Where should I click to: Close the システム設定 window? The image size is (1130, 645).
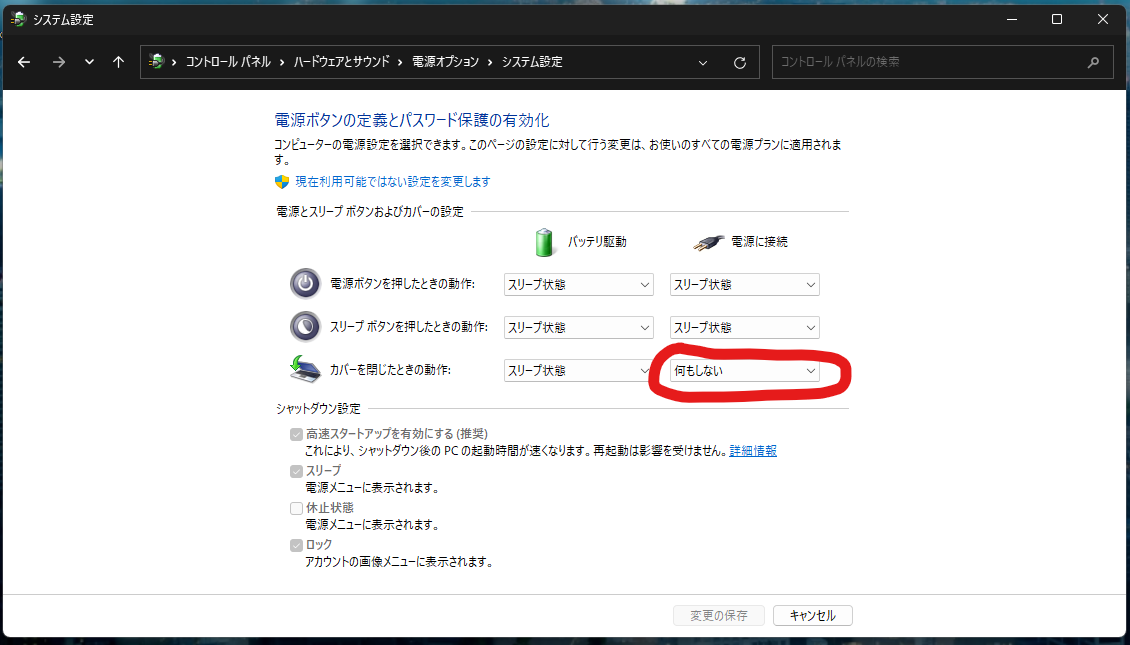(x=1103, y=19)
